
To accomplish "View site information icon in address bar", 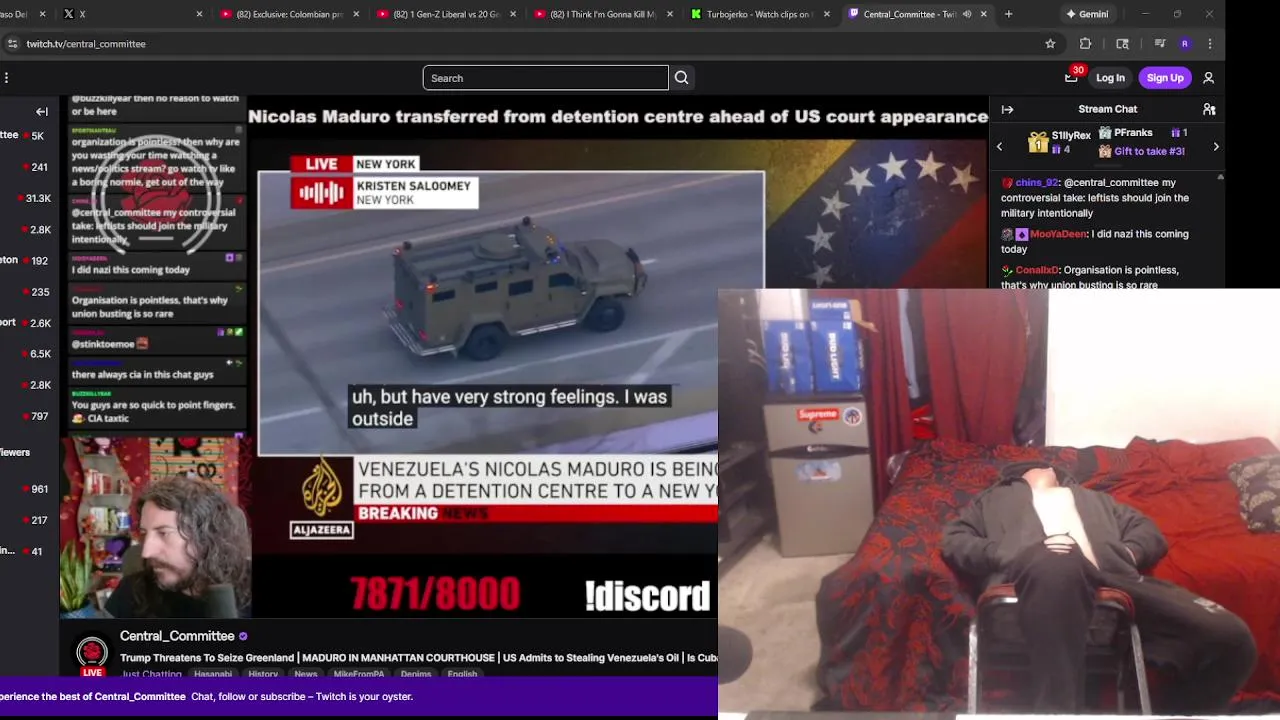I will coord(12,44).
